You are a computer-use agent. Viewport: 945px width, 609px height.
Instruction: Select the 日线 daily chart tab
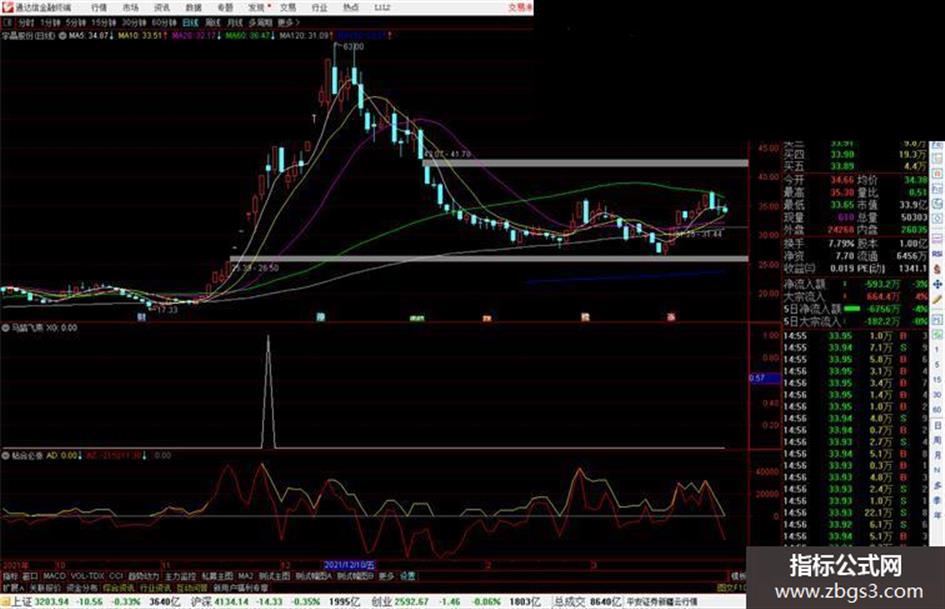tap(190, 22)
